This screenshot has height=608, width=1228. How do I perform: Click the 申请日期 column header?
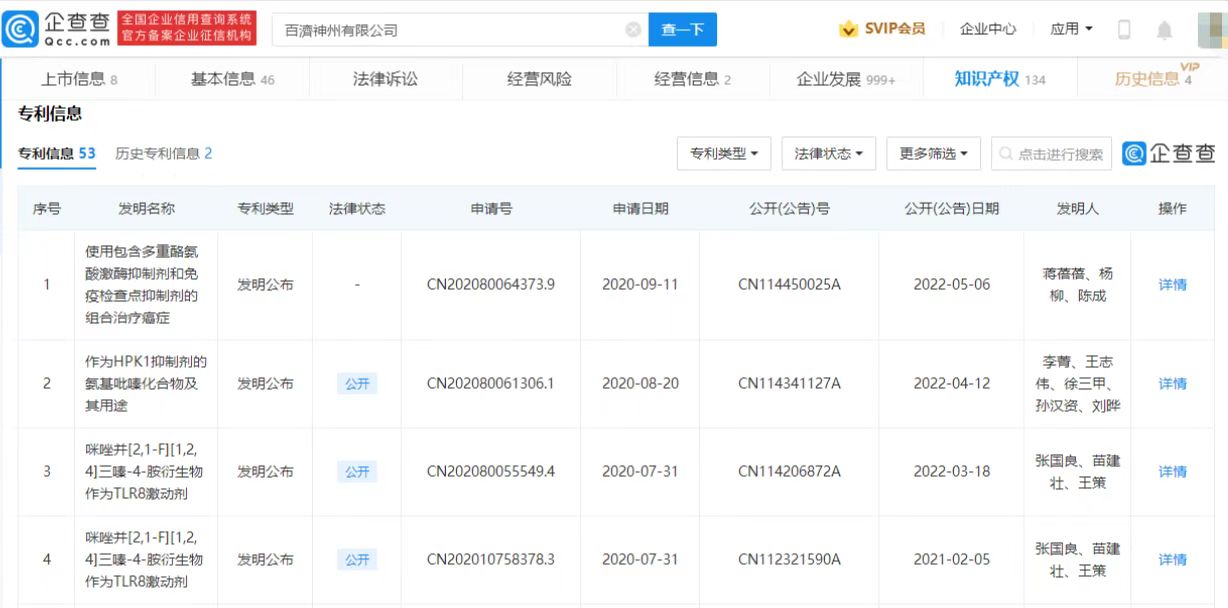point(640,208)
